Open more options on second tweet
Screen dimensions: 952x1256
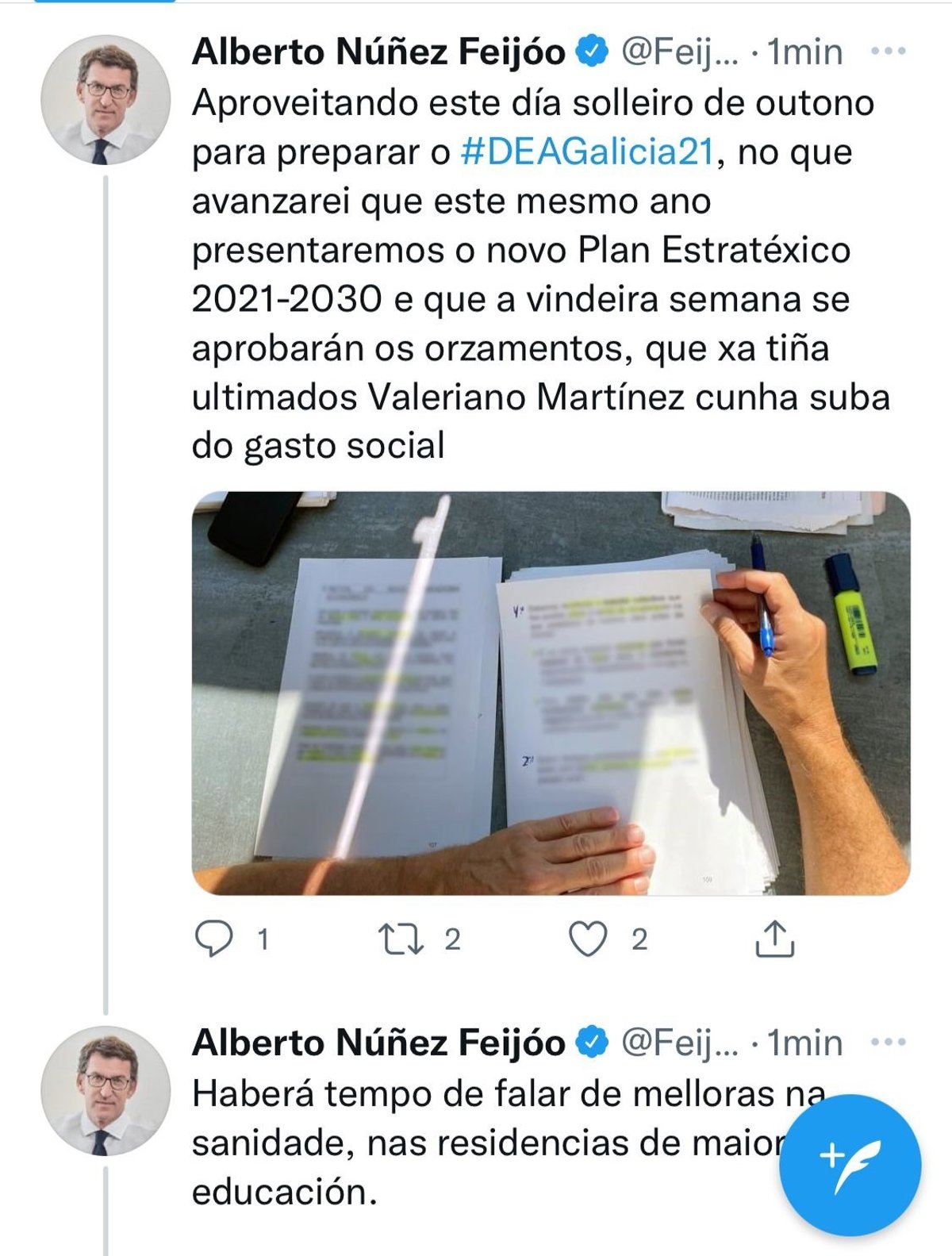pyautogui.click(x=888, y=1042)
